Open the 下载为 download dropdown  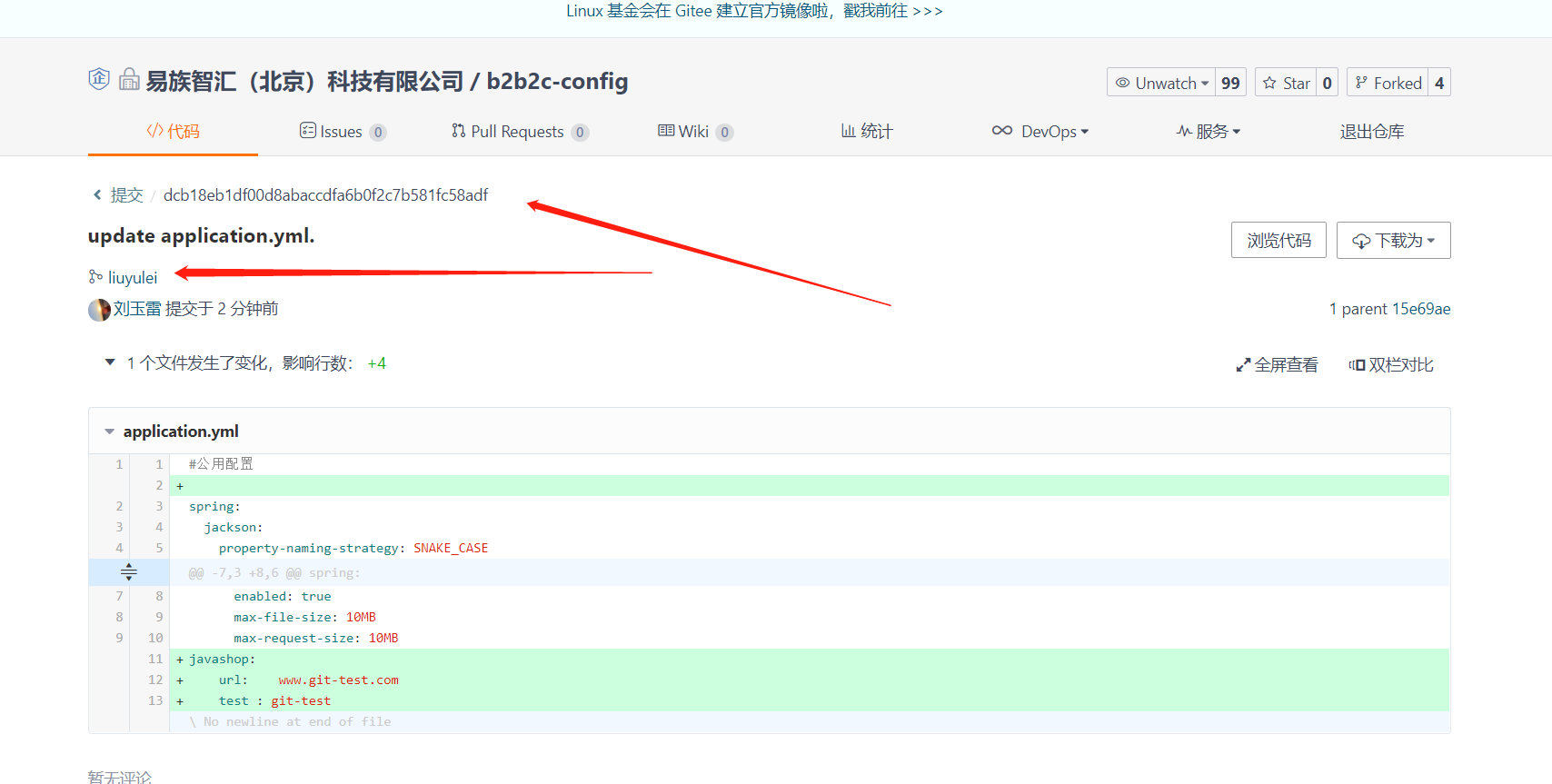pos(1393,241)
